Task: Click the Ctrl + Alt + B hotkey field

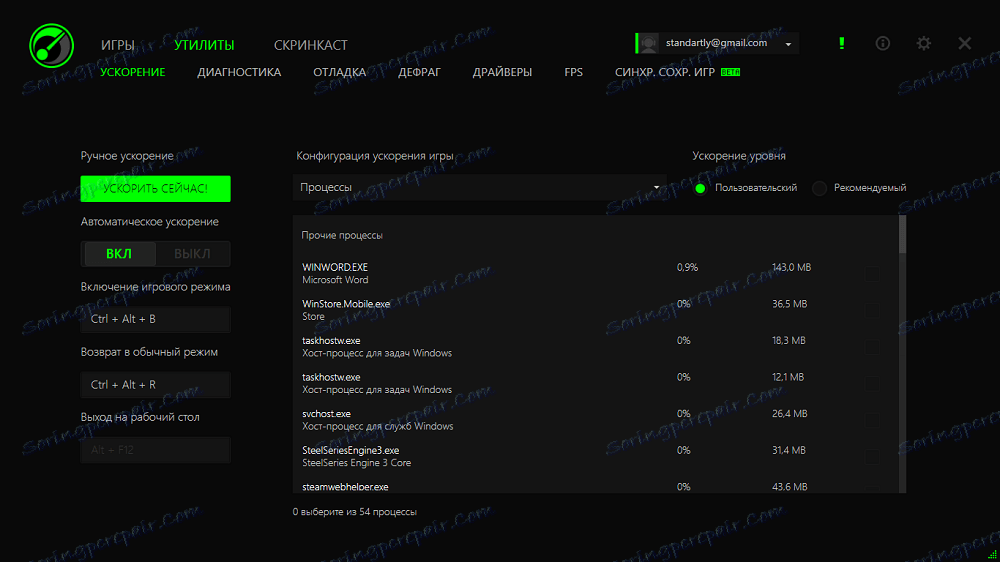Action: click(x=156, y=319)
